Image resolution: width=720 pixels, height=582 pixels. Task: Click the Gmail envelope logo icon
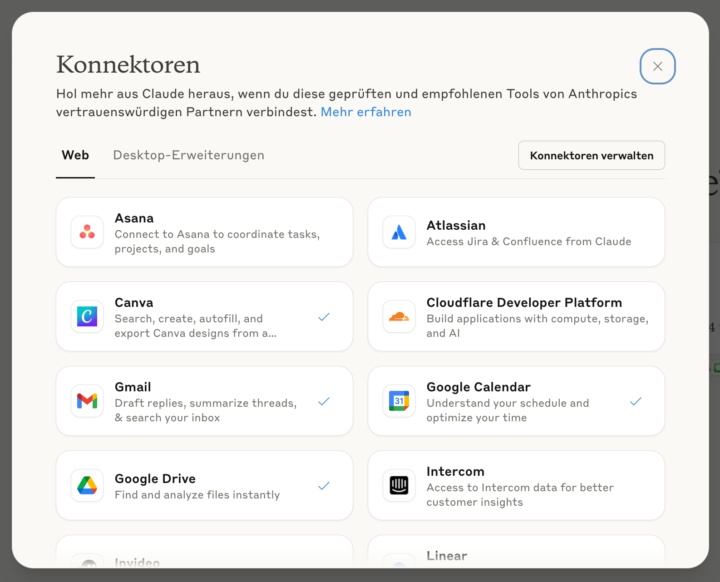pos(87,401)
